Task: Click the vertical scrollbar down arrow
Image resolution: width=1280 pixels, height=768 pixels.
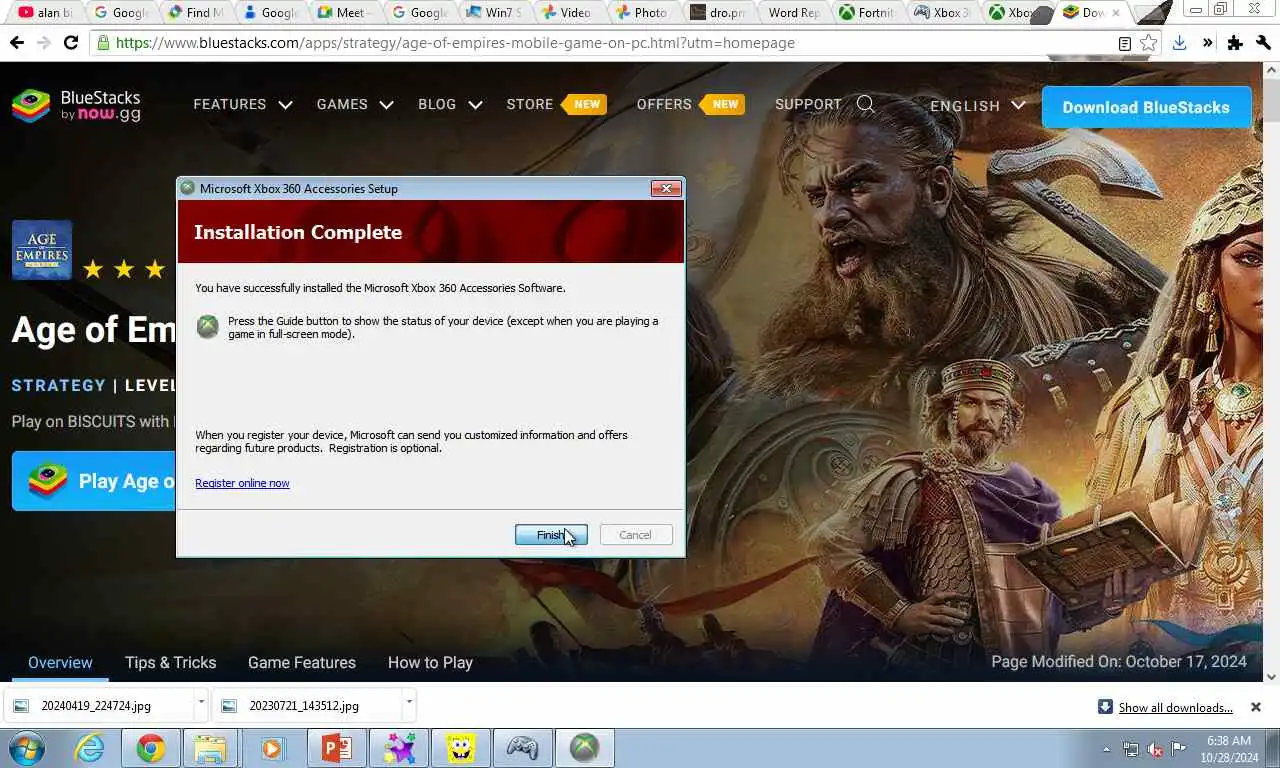Action: pos(1272,676)
